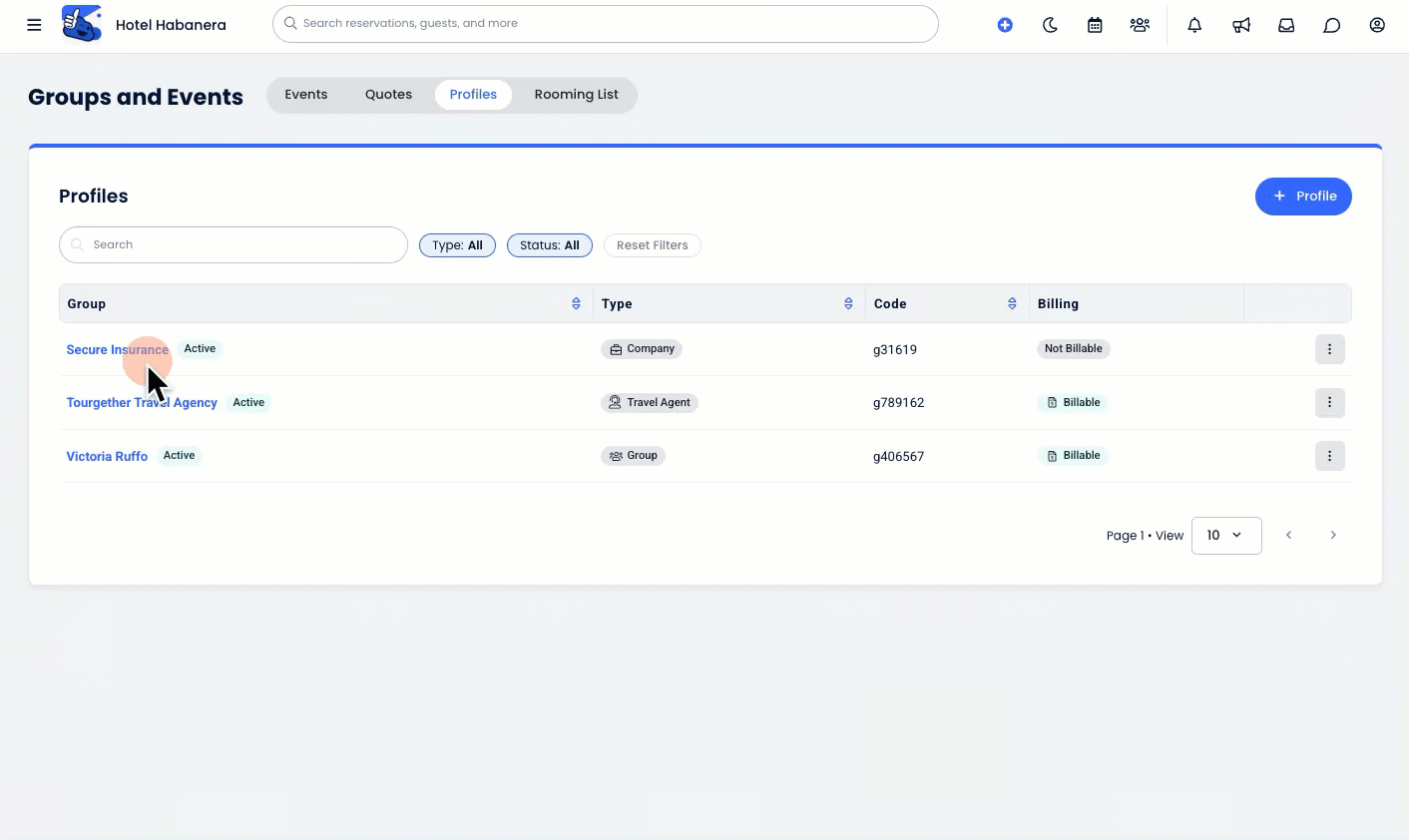Expand the page size 10 dropdown
The image size is (1409, 840).
pos(1225,536)
